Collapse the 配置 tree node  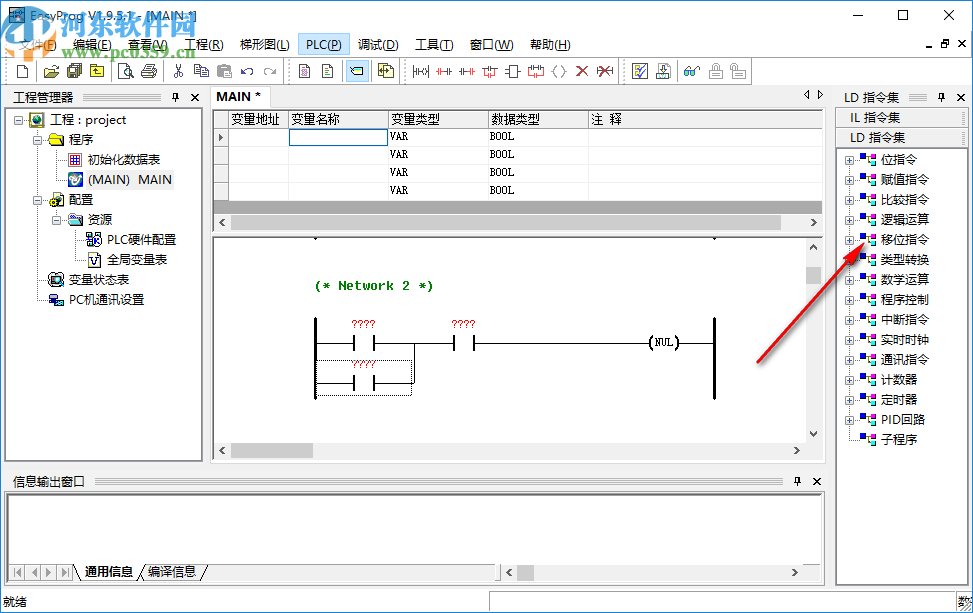pos(37,200)
